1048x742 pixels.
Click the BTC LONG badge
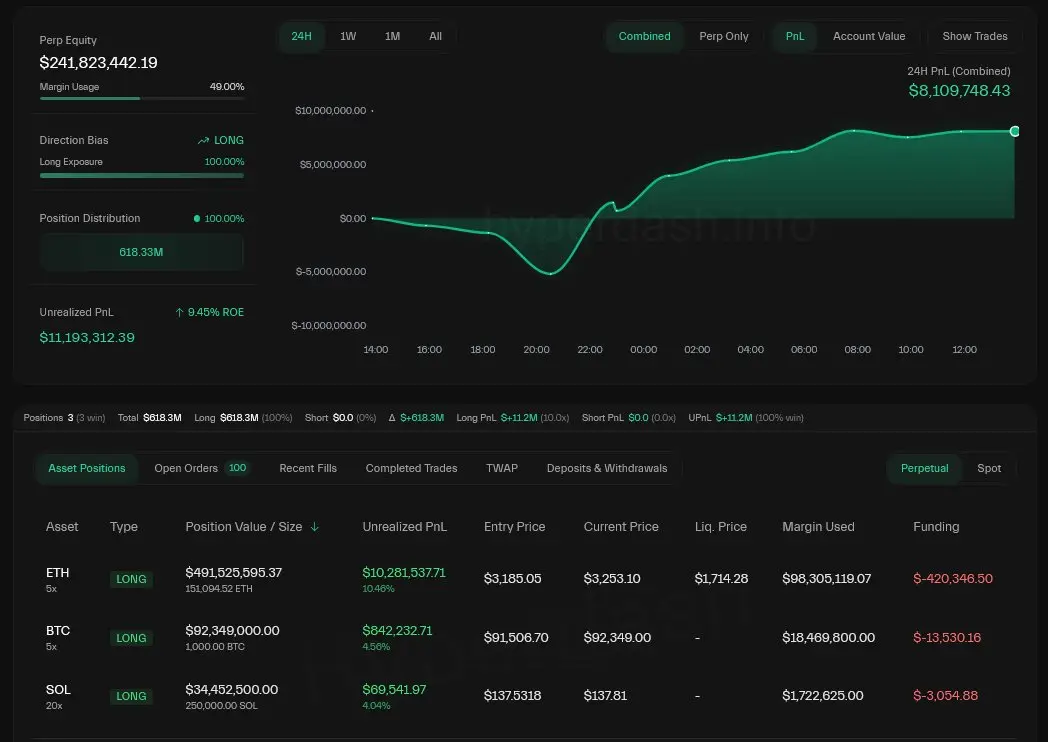(x=131, y=638)
